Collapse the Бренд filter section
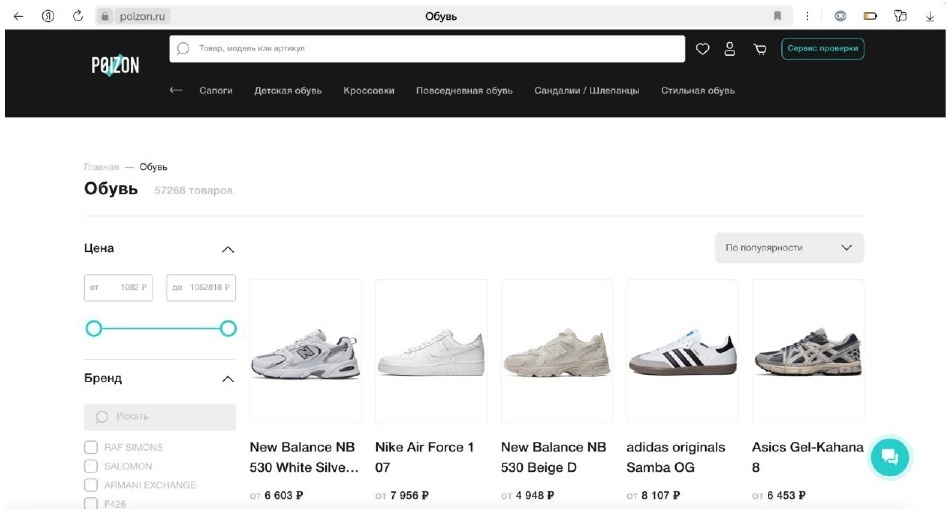 228,379
